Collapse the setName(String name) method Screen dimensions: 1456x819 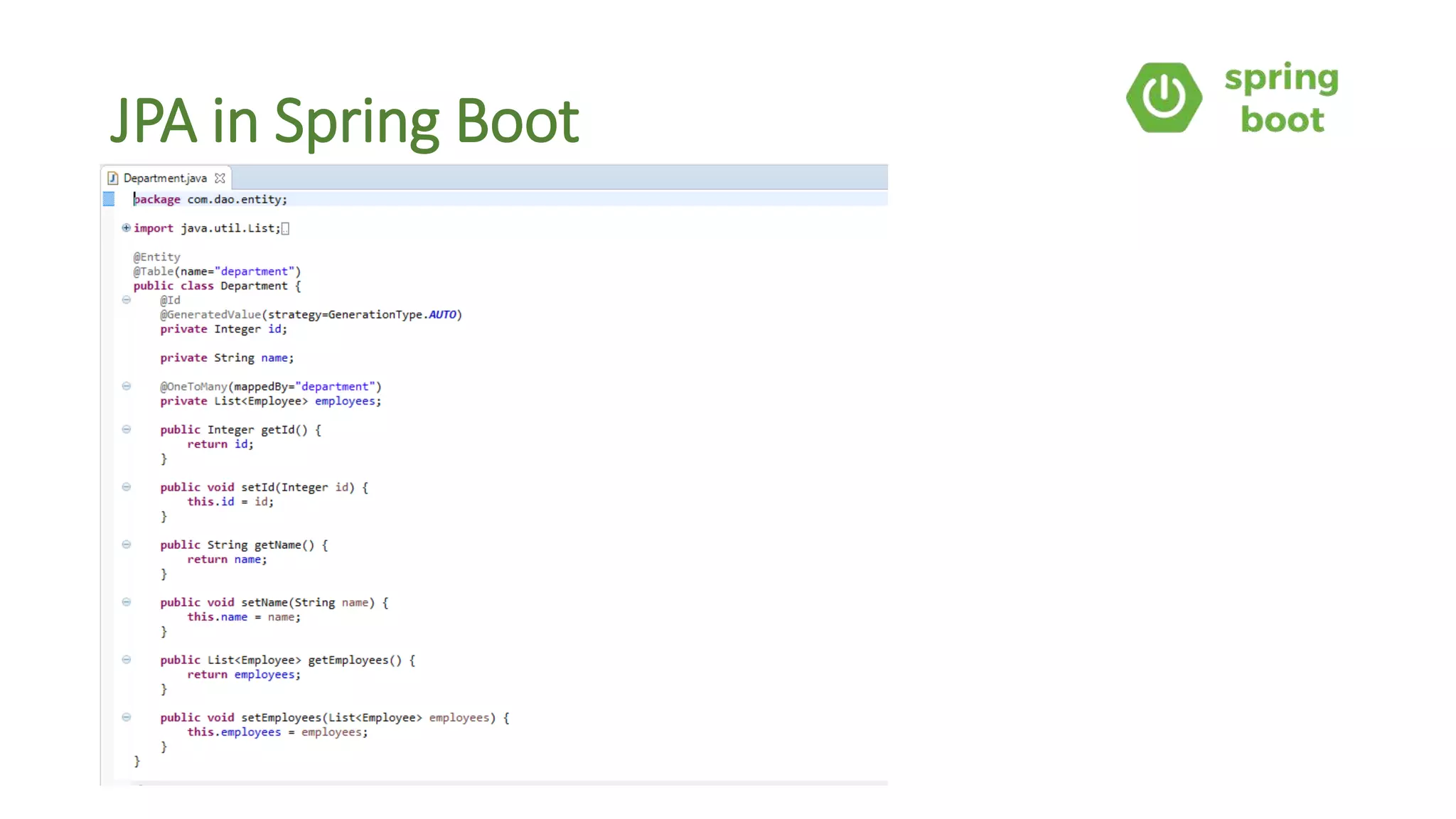click(x=127, y=602)
